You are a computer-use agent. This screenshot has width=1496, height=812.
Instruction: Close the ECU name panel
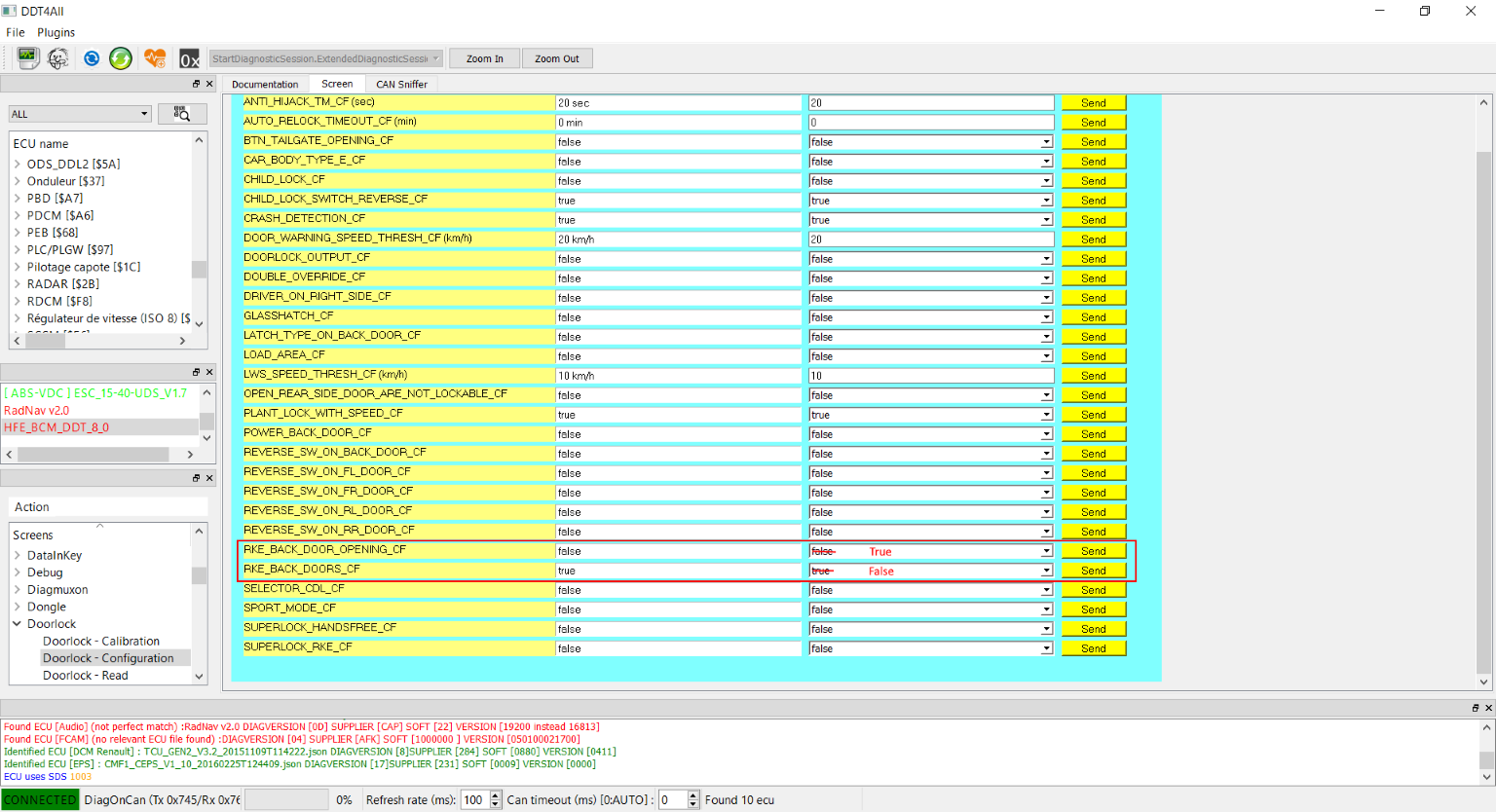coord(208,84)
